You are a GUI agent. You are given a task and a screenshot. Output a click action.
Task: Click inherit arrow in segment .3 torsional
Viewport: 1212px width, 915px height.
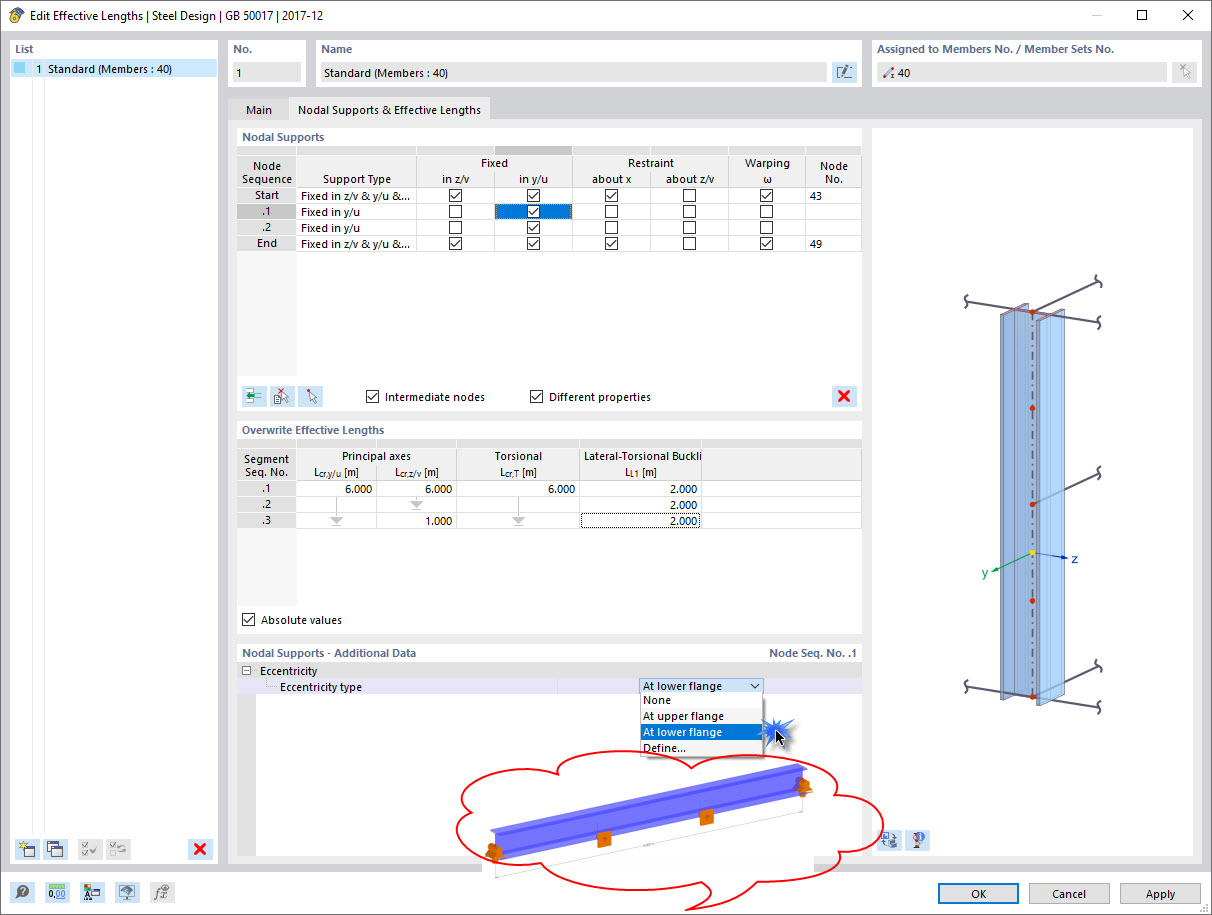(x=518, y=521)
